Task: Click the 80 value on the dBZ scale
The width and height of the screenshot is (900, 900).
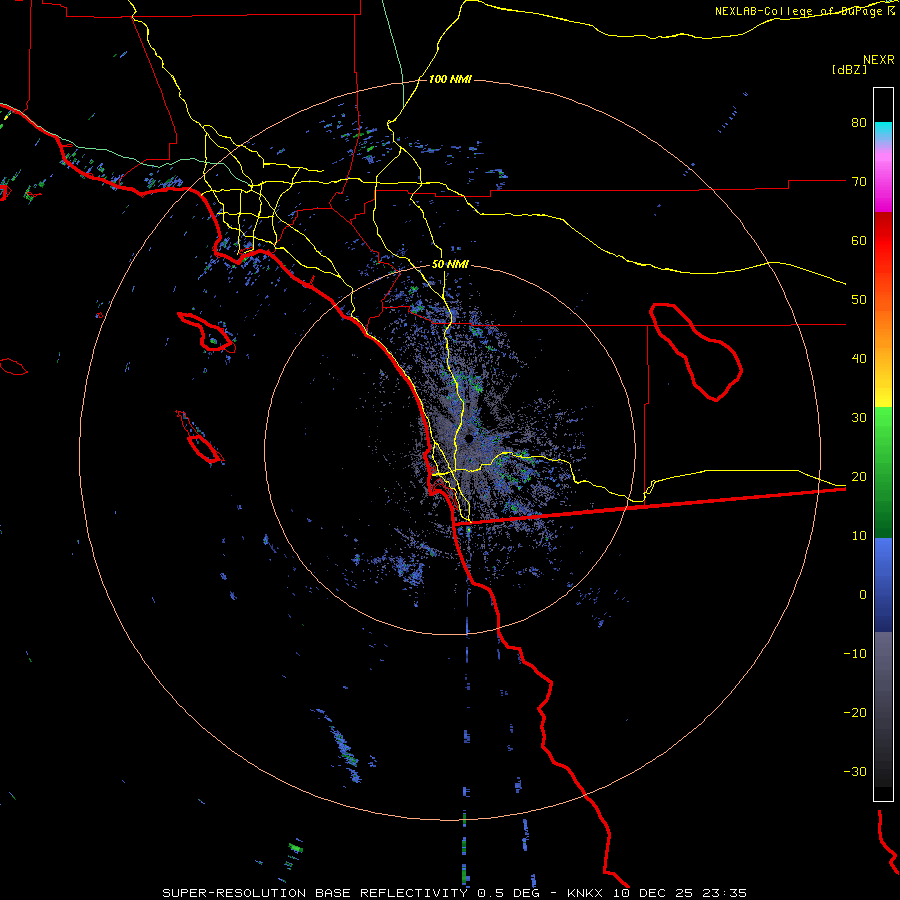Action: pyautogui.click(x=859, y=123)
